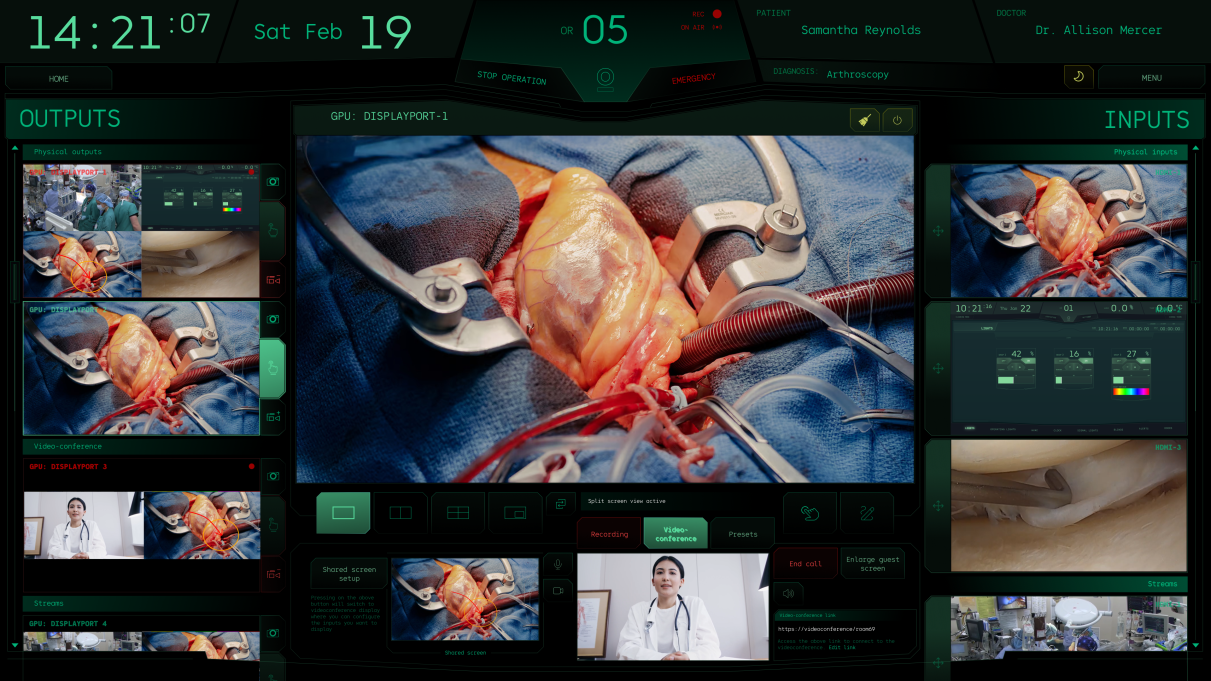Click the webcam icon below OR 05
1211x681 pixels.
point(605,78)
